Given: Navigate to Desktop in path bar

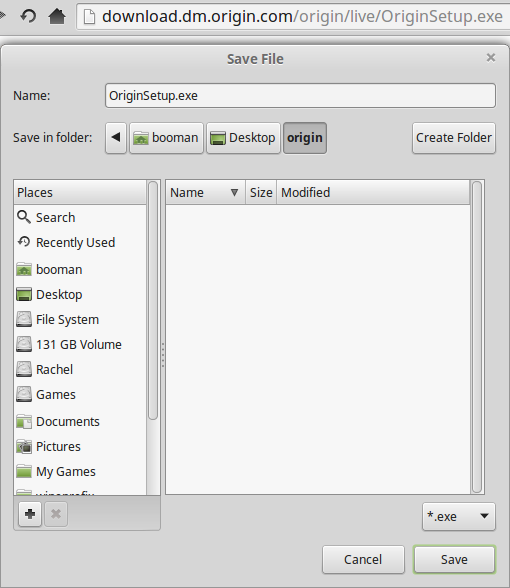Looking at the screenshot, I should pos(243,138).
